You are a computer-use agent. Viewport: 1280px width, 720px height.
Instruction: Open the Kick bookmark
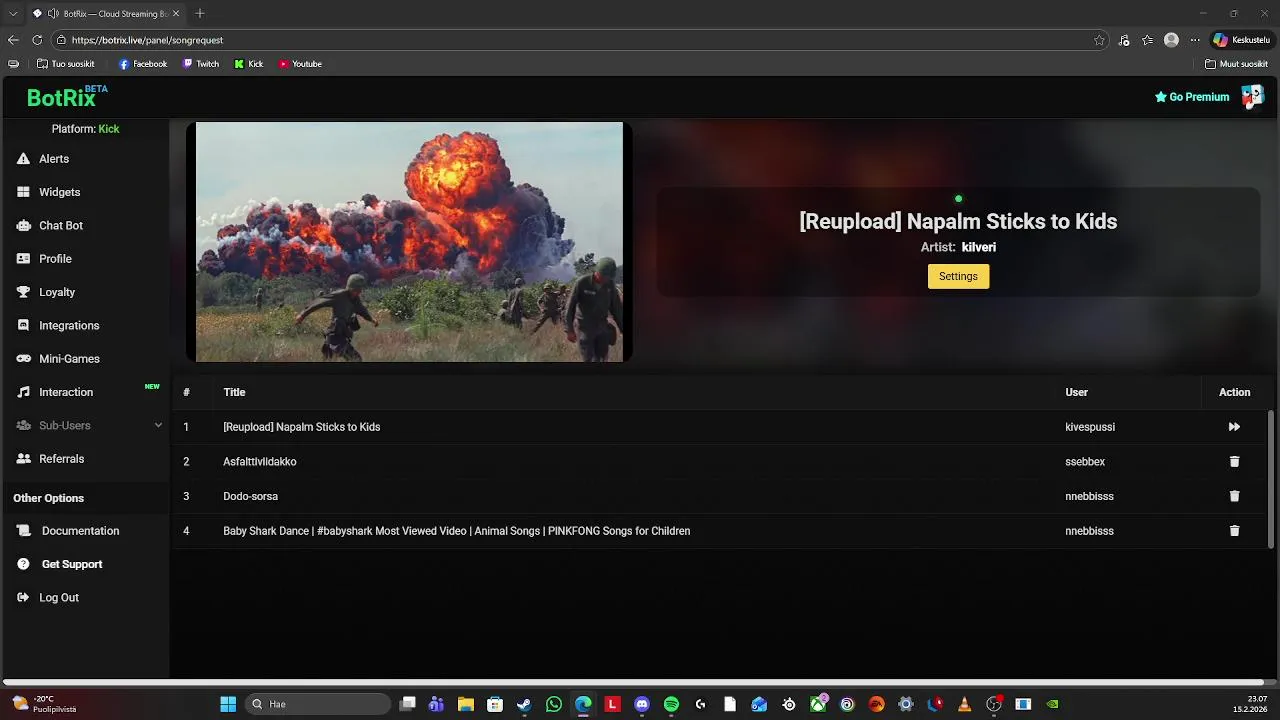pyautogui.click(x=249, y=64)
